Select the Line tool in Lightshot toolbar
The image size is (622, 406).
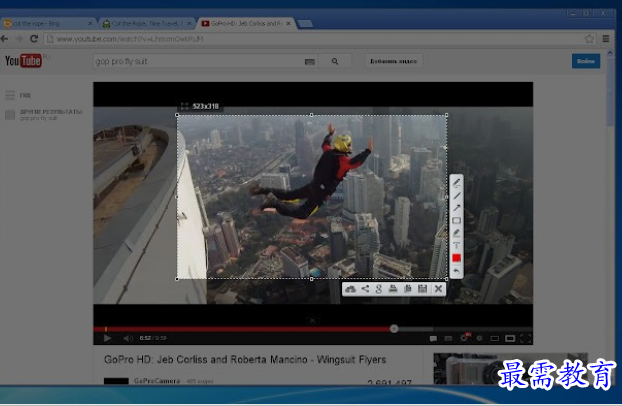tap(457, 196)
